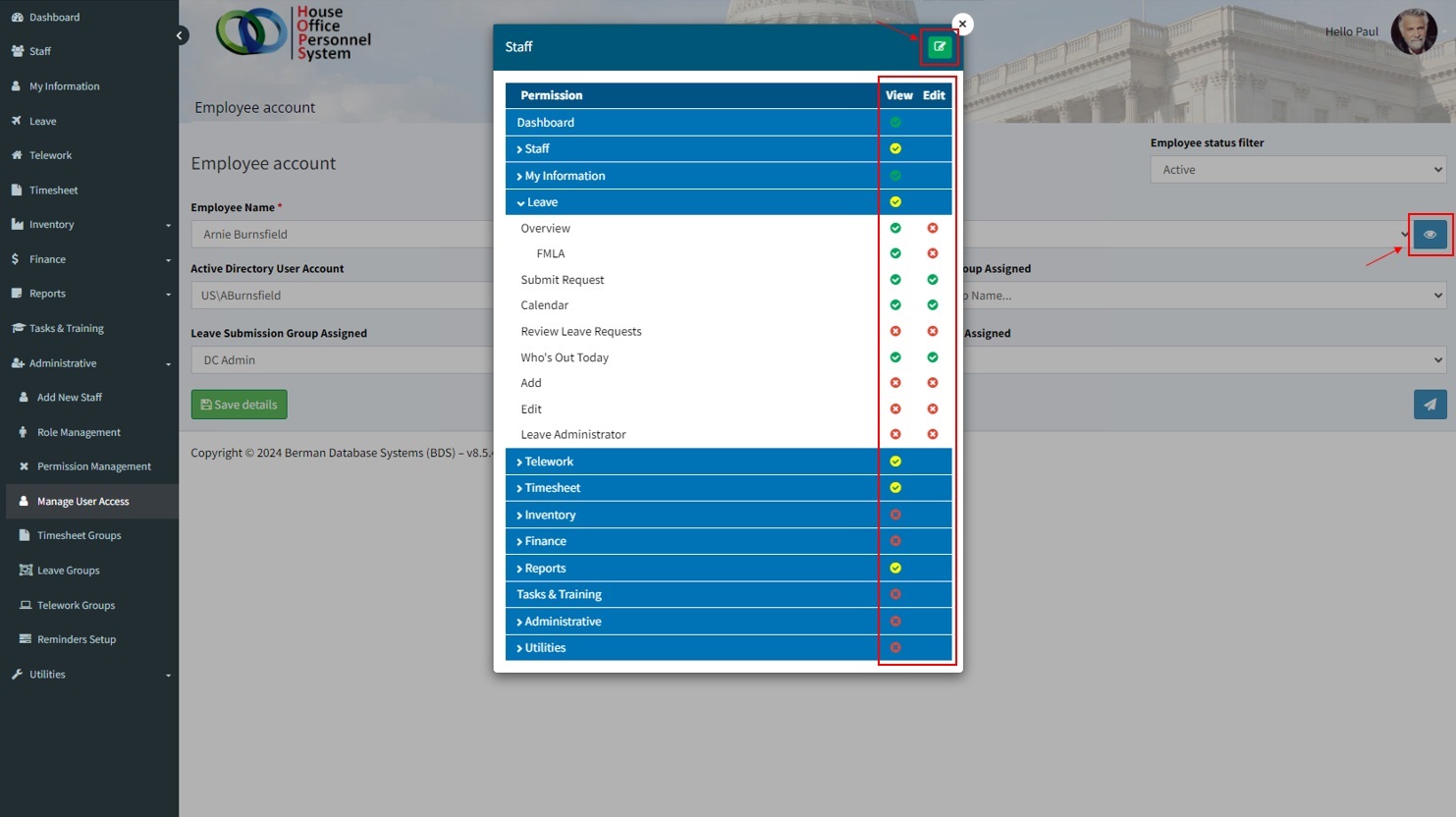This screenshot has width=1456, height=817.
Task: Select Permission Management in sidebar
Action: pyautogui.click(x=93, y=466)
